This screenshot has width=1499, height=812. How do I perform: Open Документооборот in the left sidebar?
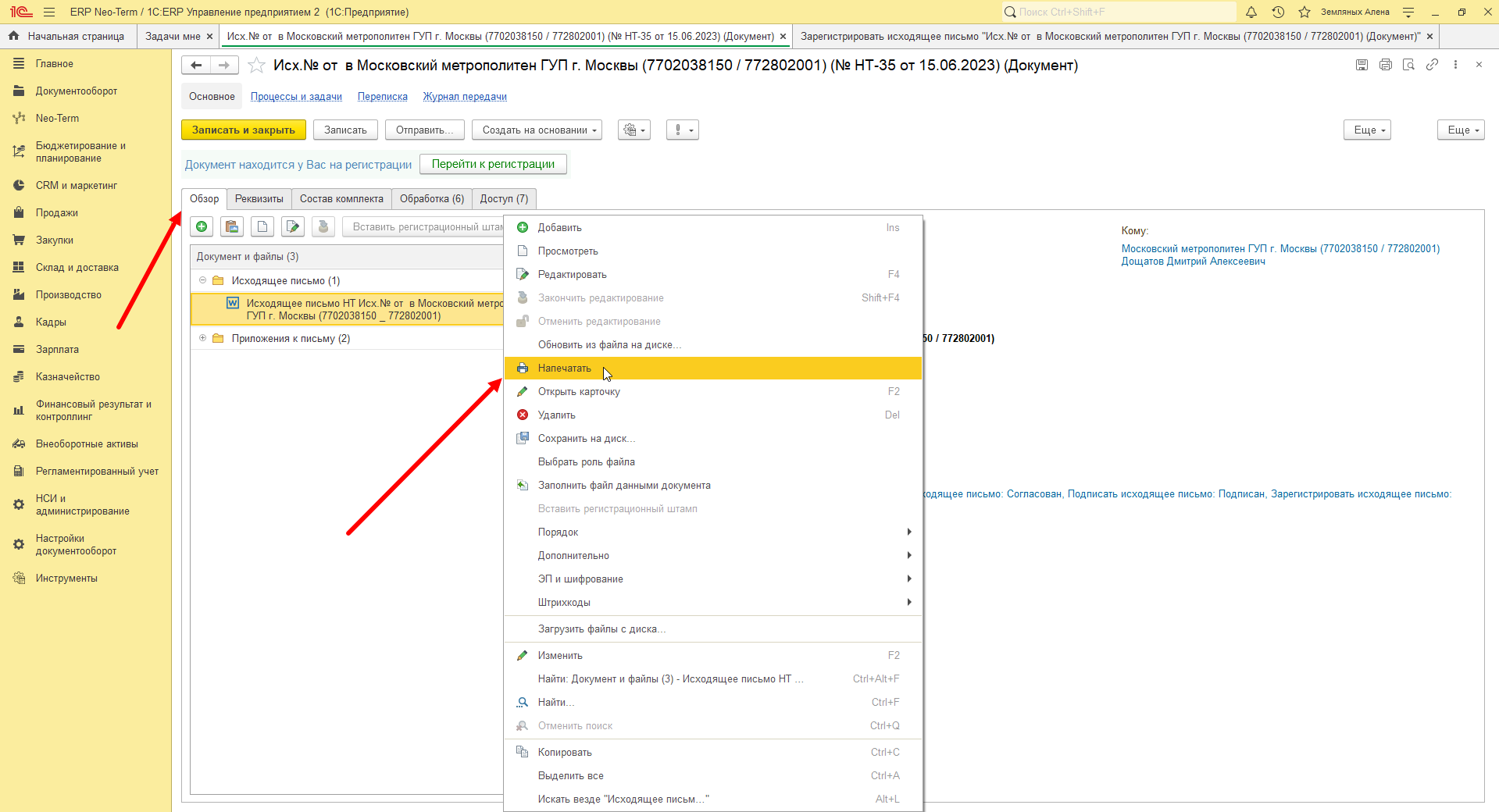point(77,91)
